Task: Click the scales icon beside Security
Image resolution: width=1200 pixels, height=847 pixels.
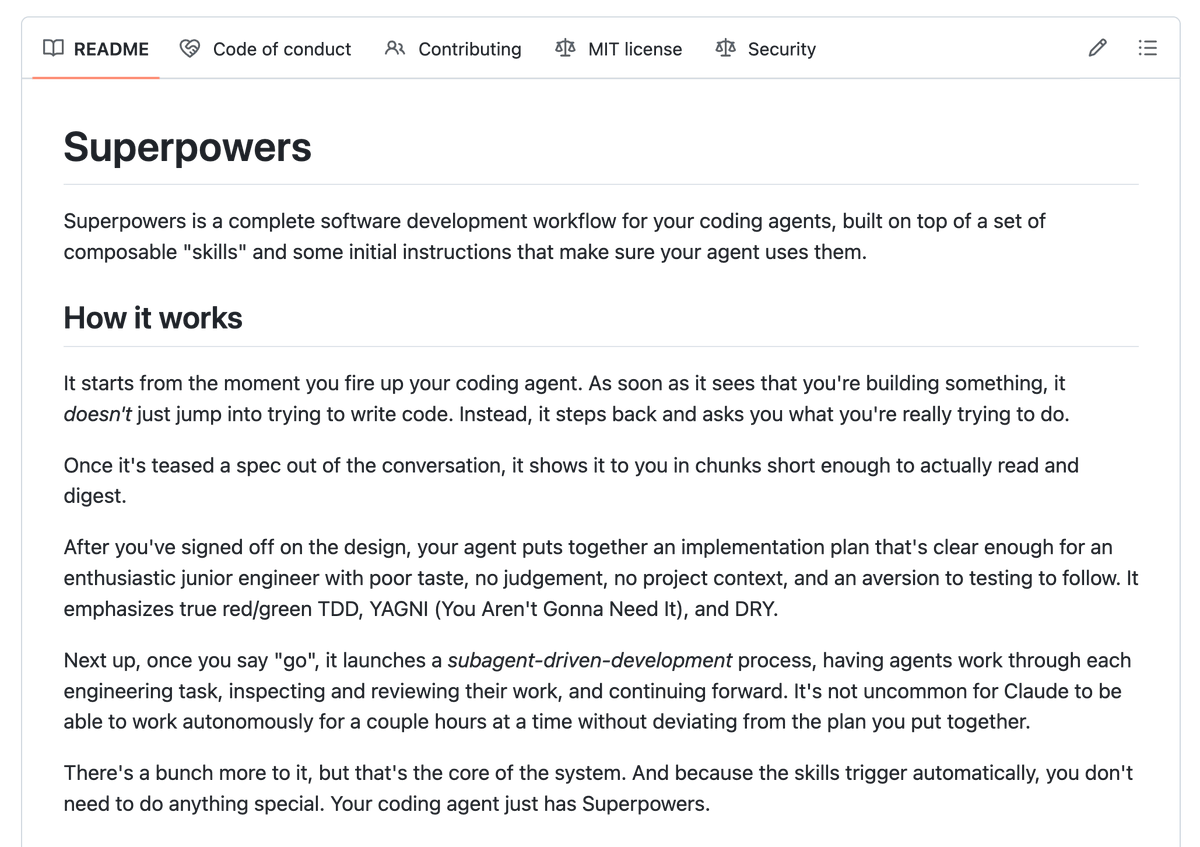Action: (725, 48)
